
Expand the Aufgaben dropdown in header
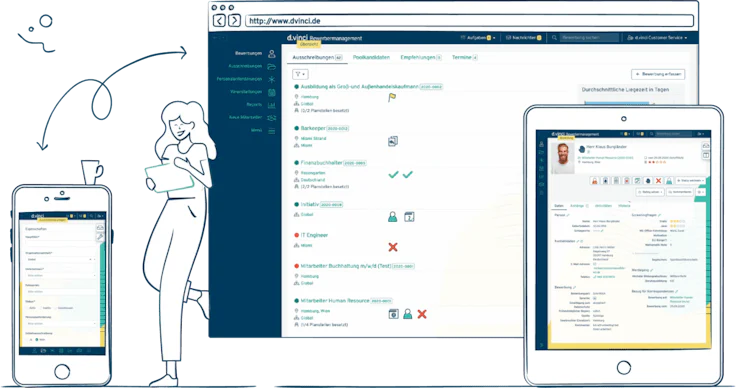(478, 38)
